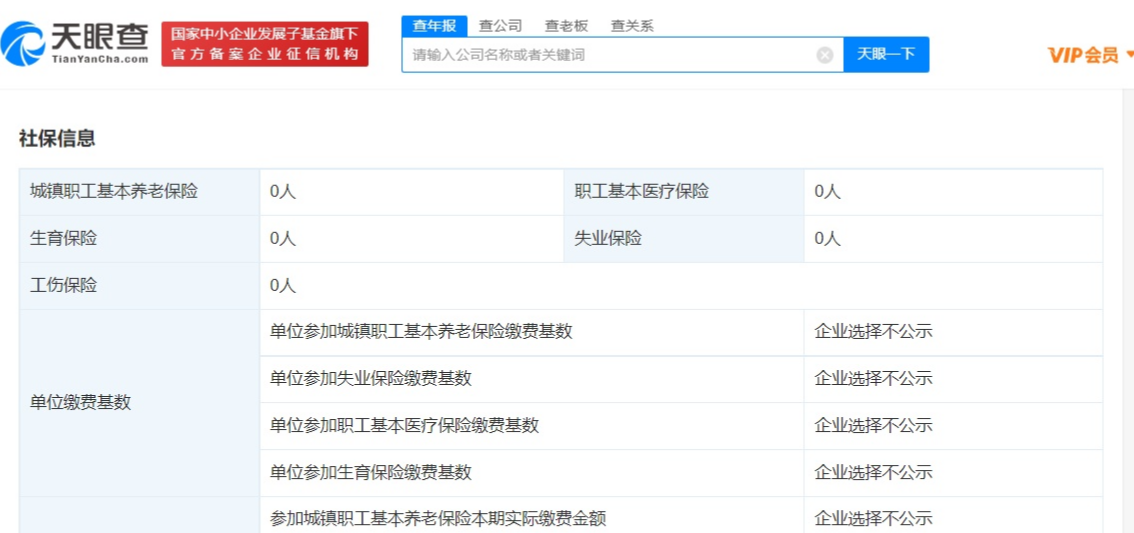
Task: Select the 单位缴费基数 category cell
Action: pyautogui.click(x=81, y=402)
